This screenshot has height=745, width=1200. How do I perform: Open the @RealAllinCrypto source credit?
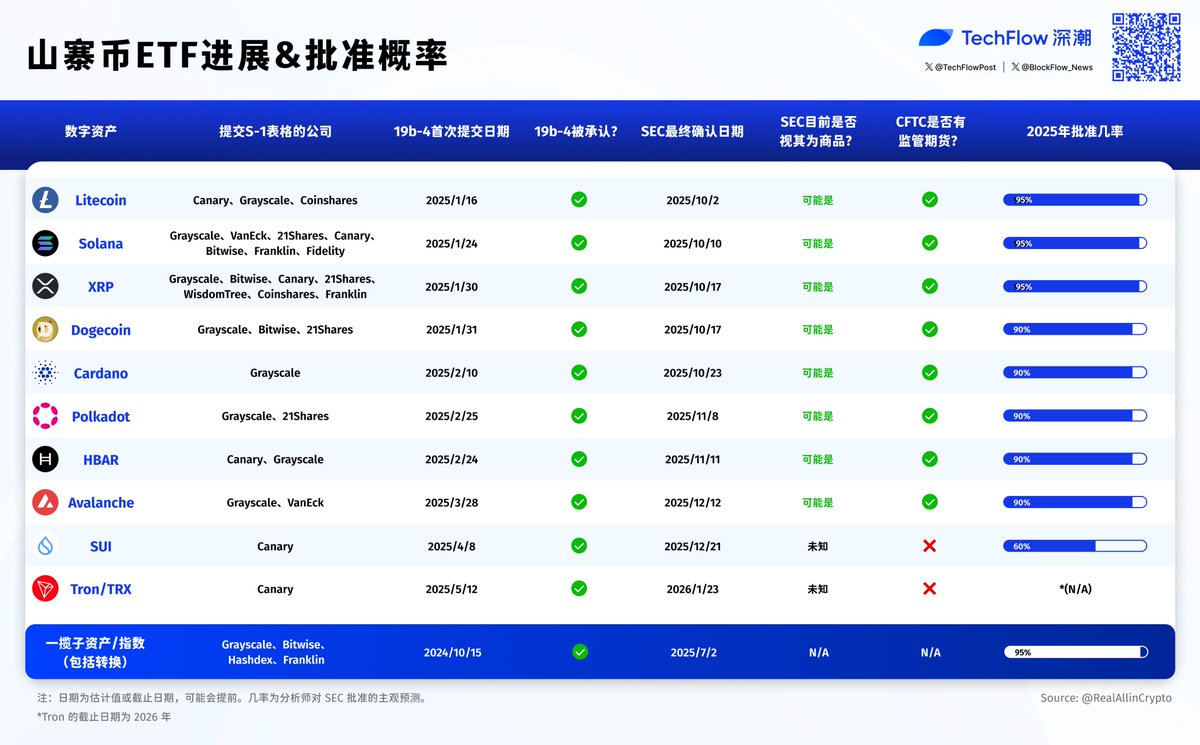coord(1106,698)
